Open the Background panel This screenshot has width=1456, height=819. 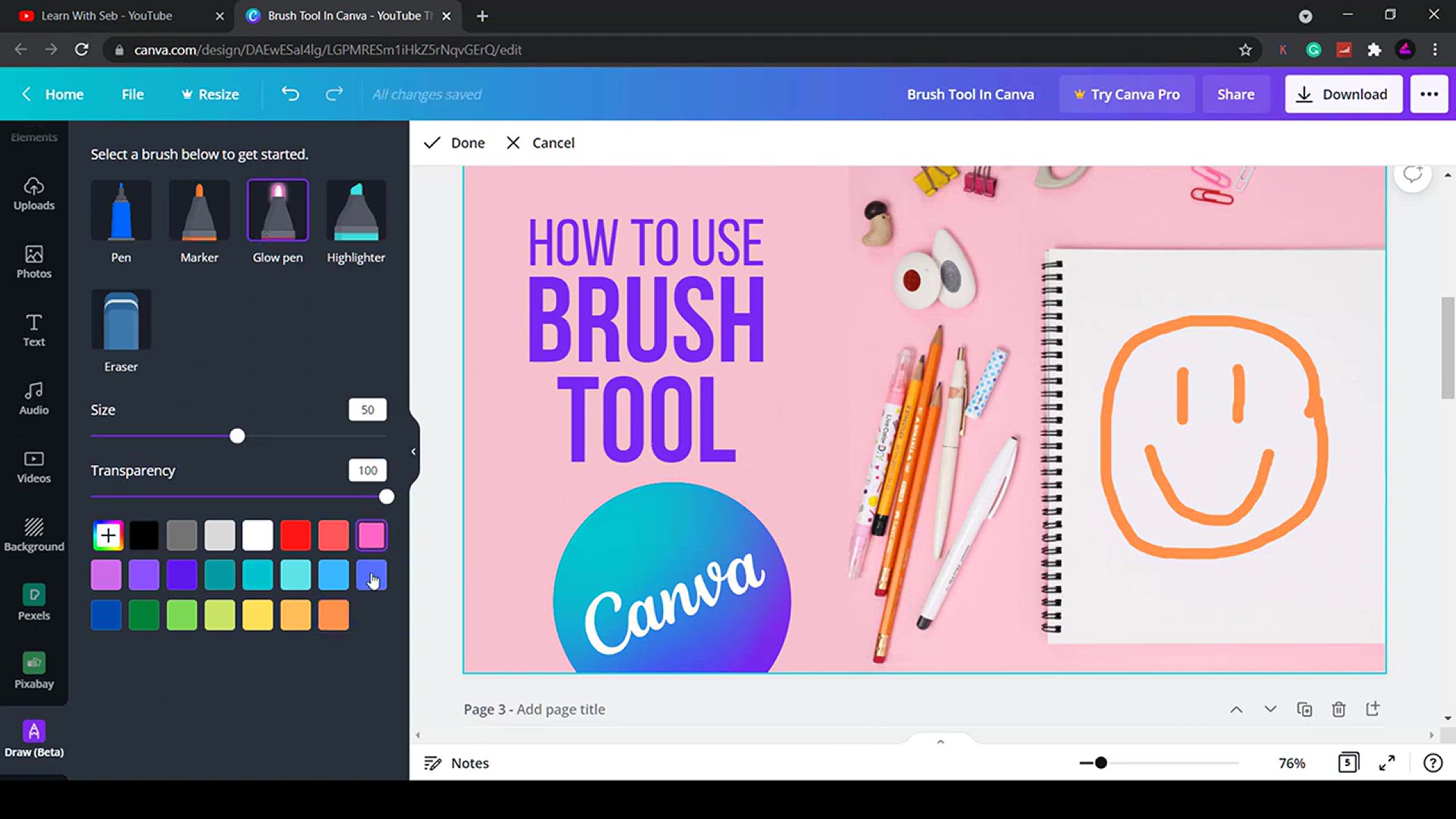(34, 535)
